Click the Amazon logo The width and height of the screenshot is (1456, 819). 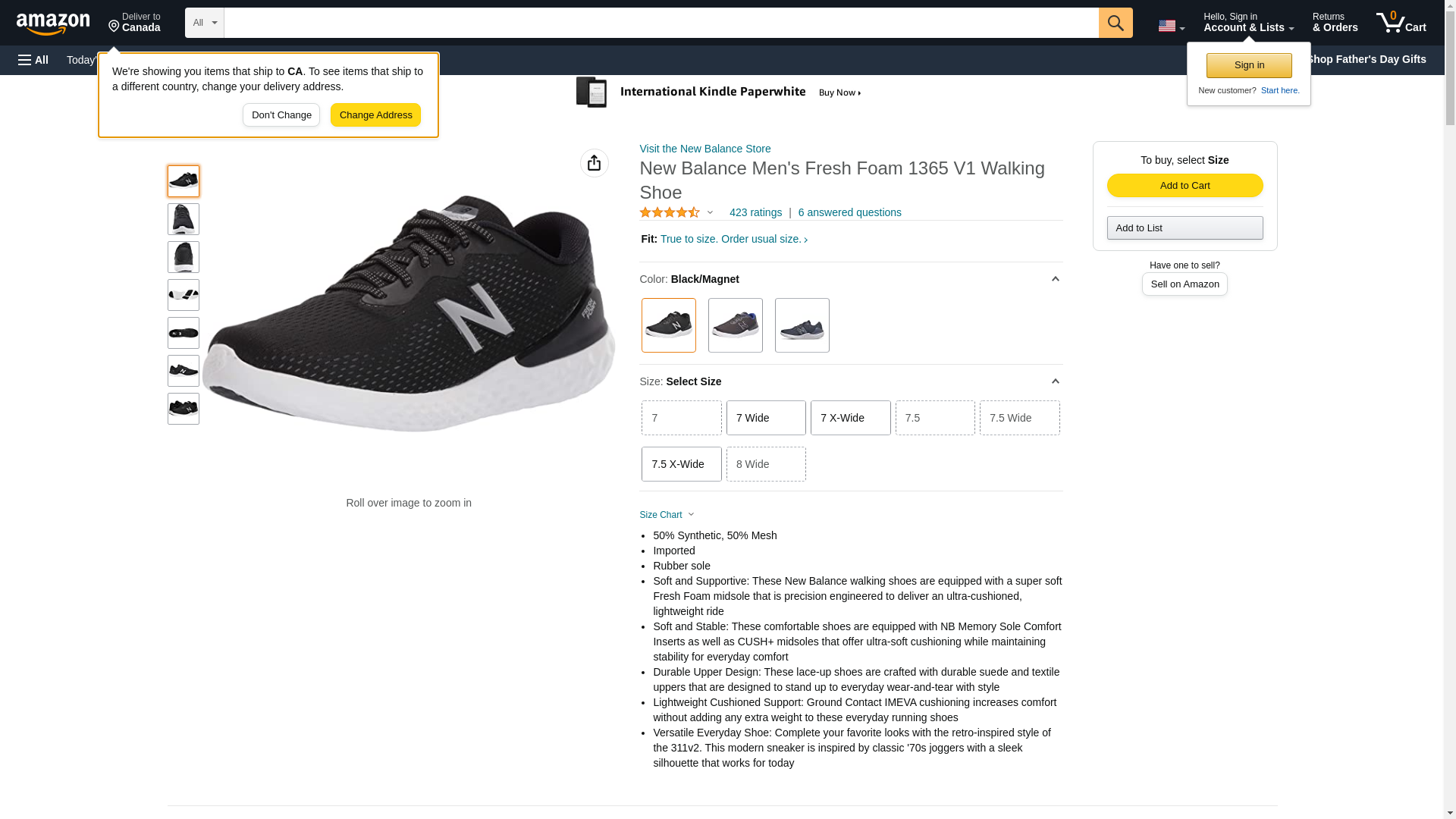click(x=53, y=24)
